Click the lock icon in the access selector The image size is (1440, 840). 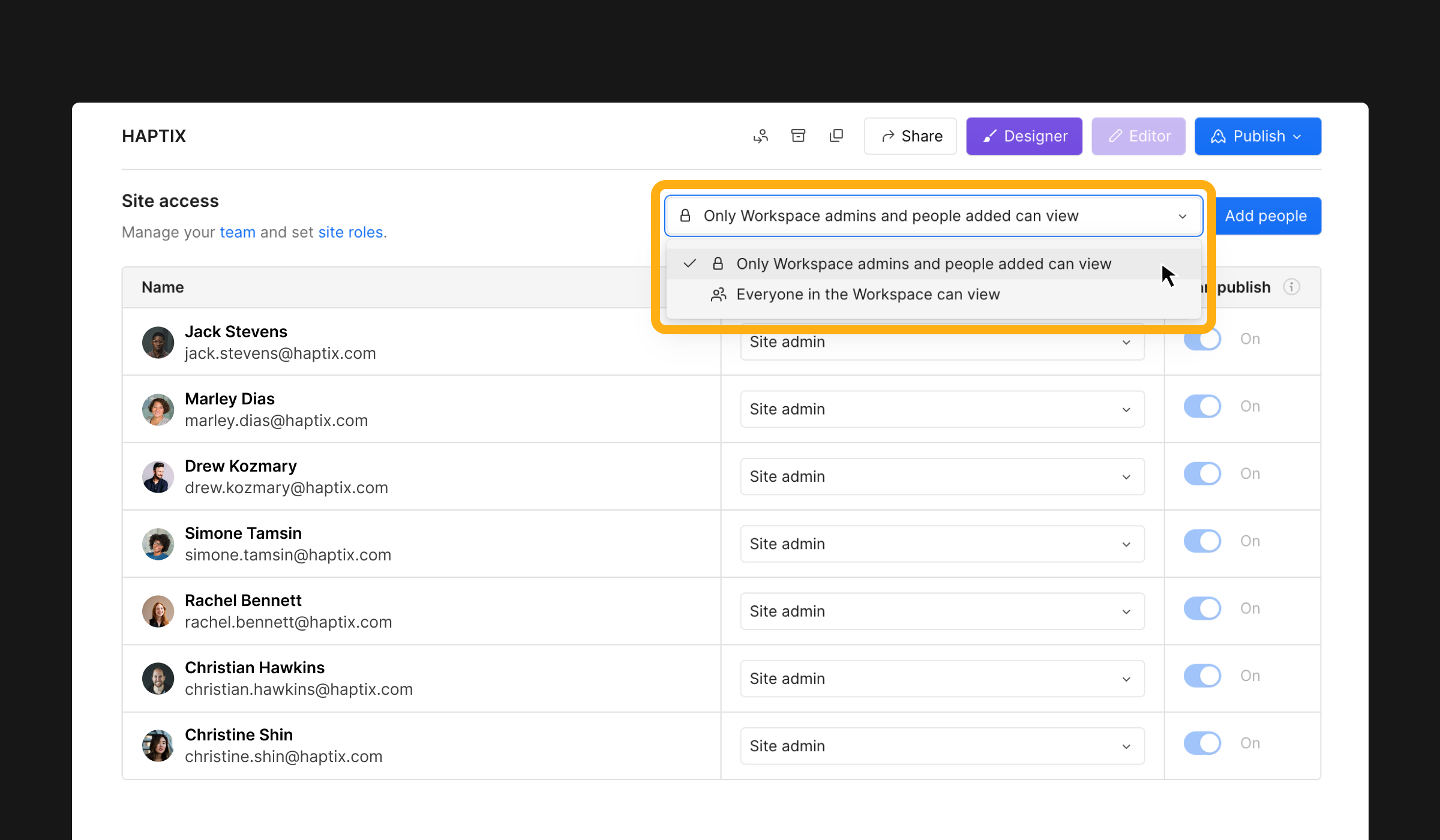click(685, 215)
